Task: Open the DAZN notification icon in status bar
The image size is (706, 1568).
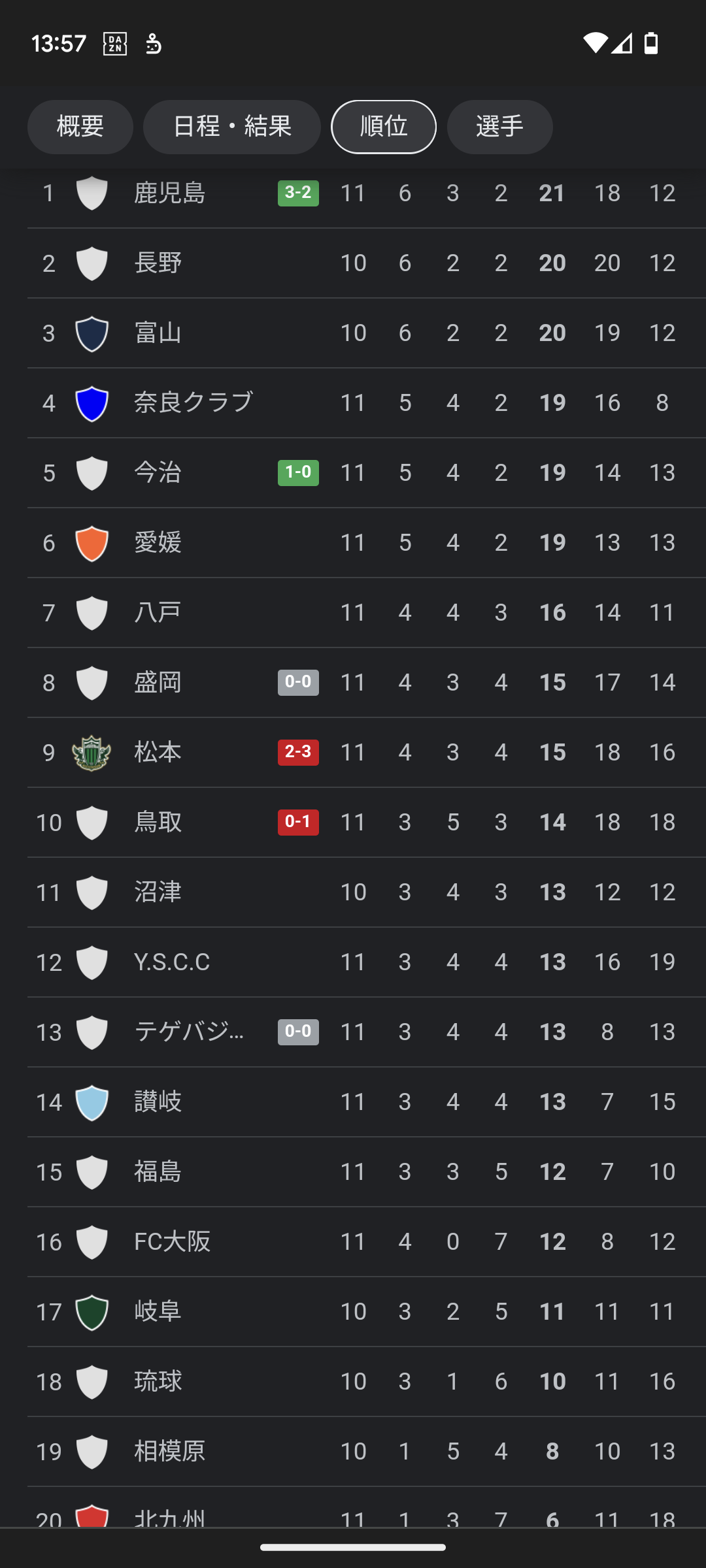Action: [115, 44]
